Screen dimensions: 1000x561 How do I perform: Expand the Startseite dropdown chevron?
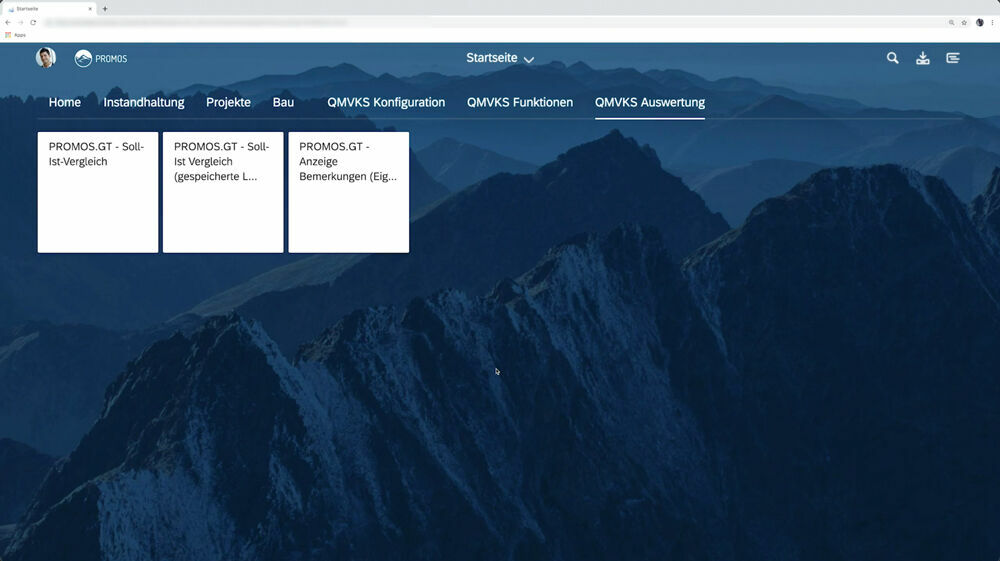click(x=529, y=60)
